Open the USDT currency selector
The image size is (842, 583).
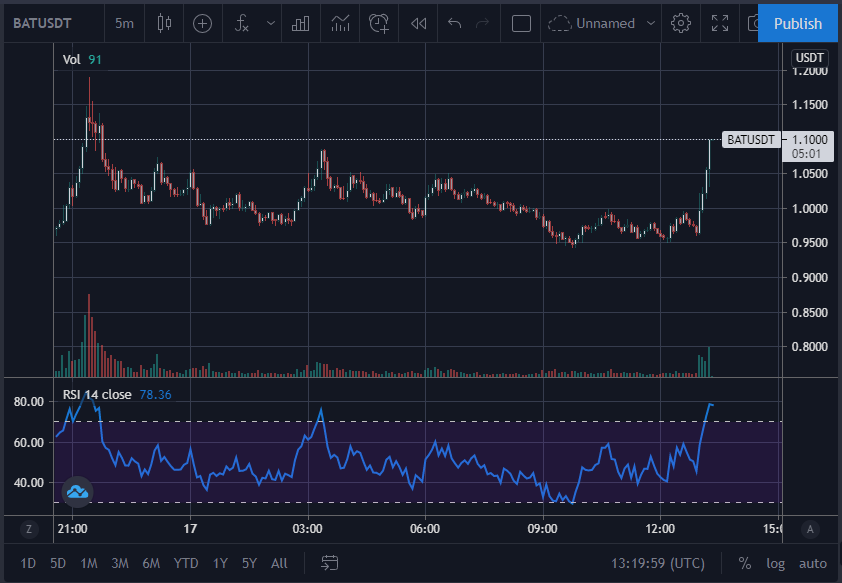[809, 57]
